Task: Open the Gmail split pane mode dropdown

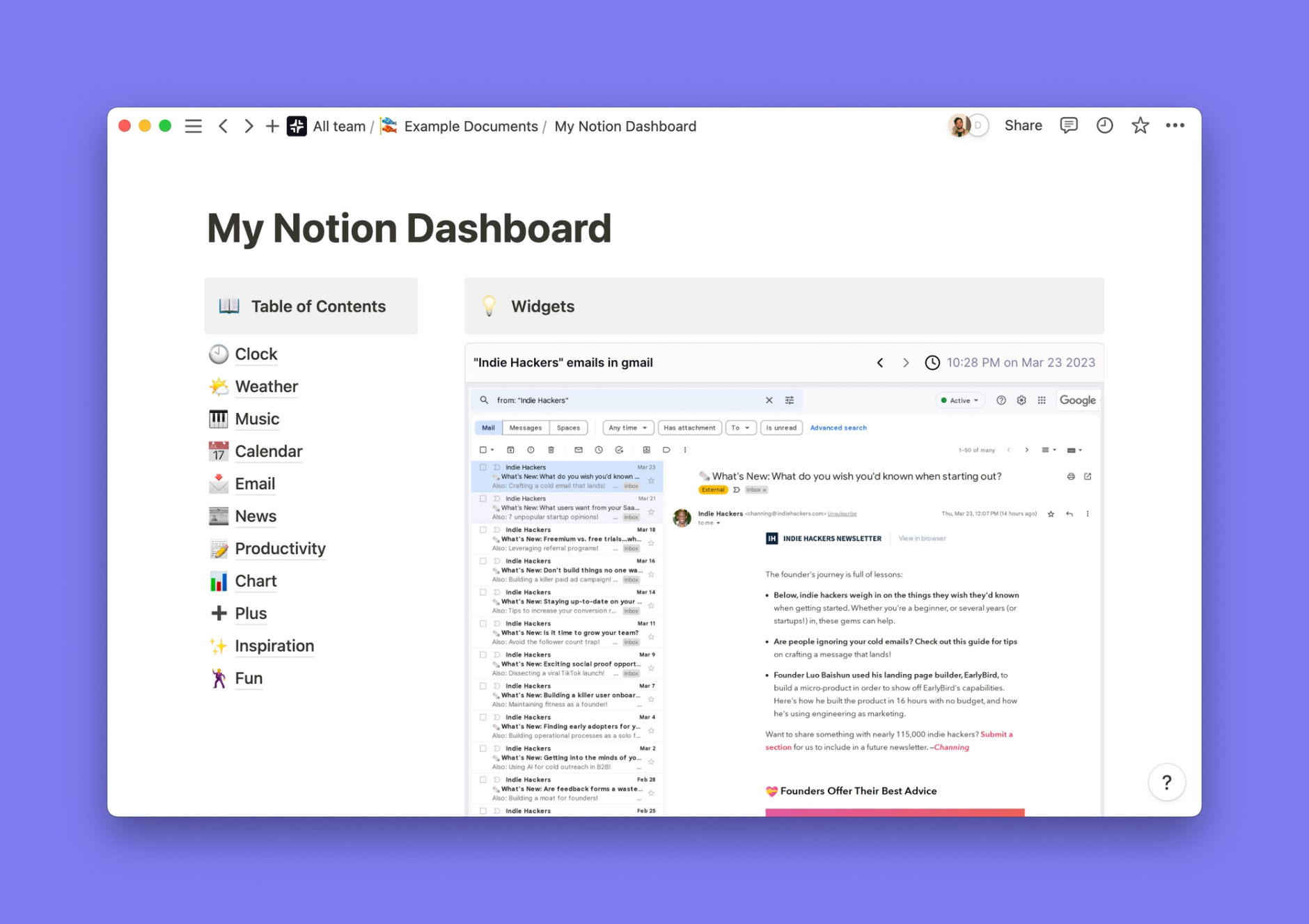Action: (1049, 450)
